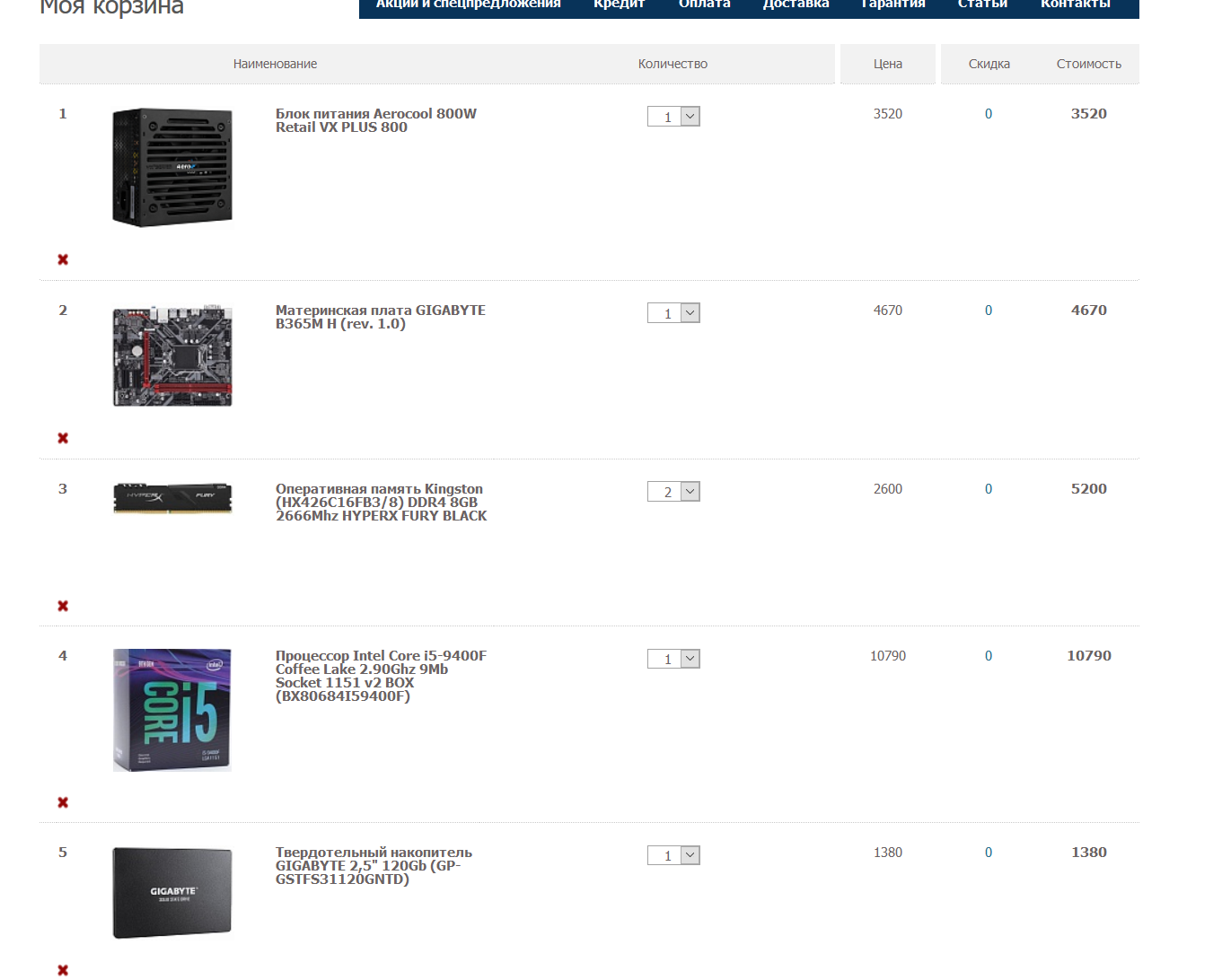
Task: Select the 10790 total cost value
Action: click(1089, 656)
